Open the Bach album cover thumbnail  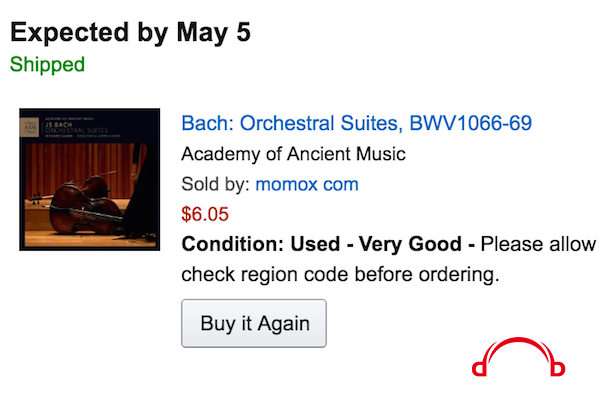pyautogui.click(x=90, y=179)
